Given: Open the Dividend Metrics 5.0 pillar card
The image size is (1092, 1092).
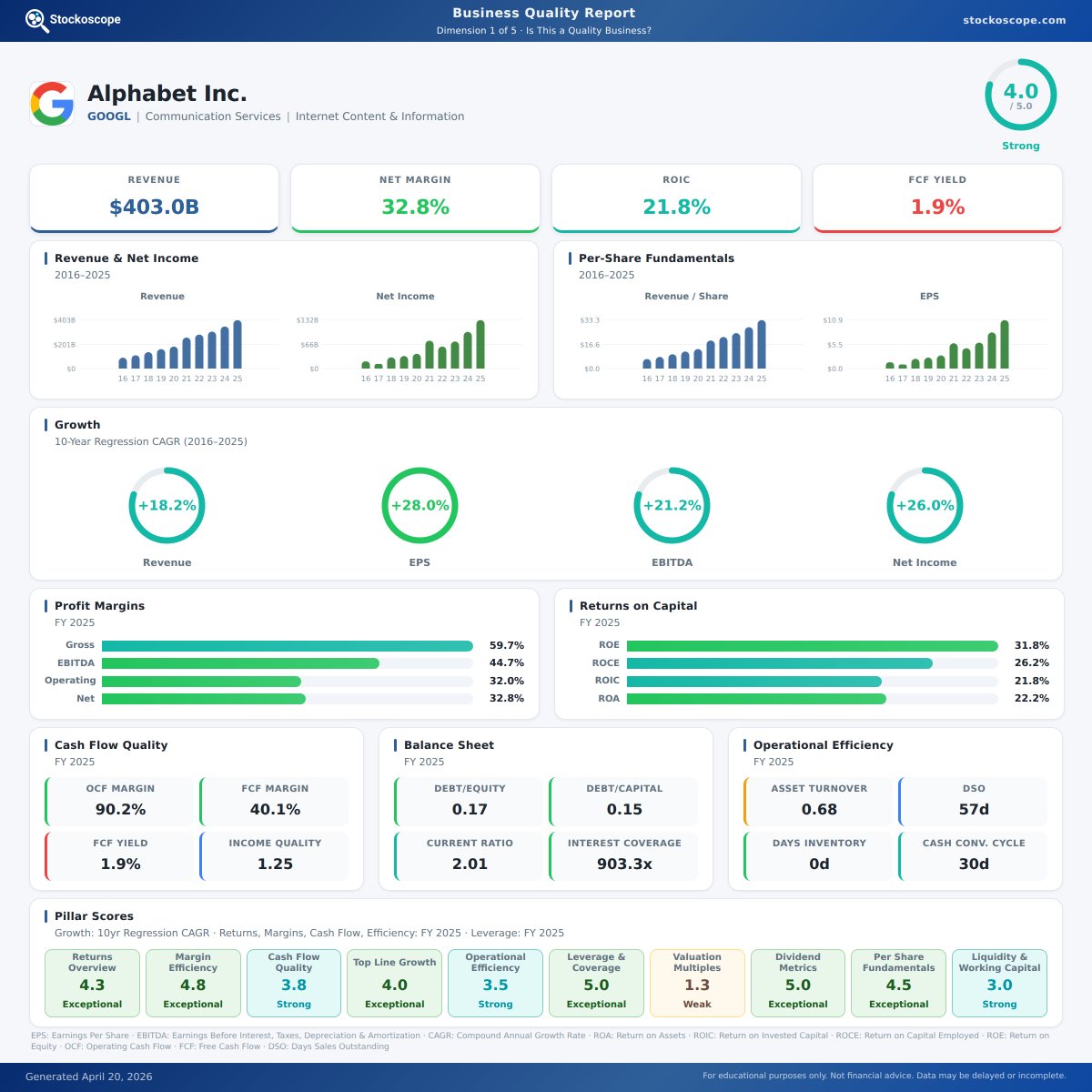Looking at the screenshot, I should (798, 983).
